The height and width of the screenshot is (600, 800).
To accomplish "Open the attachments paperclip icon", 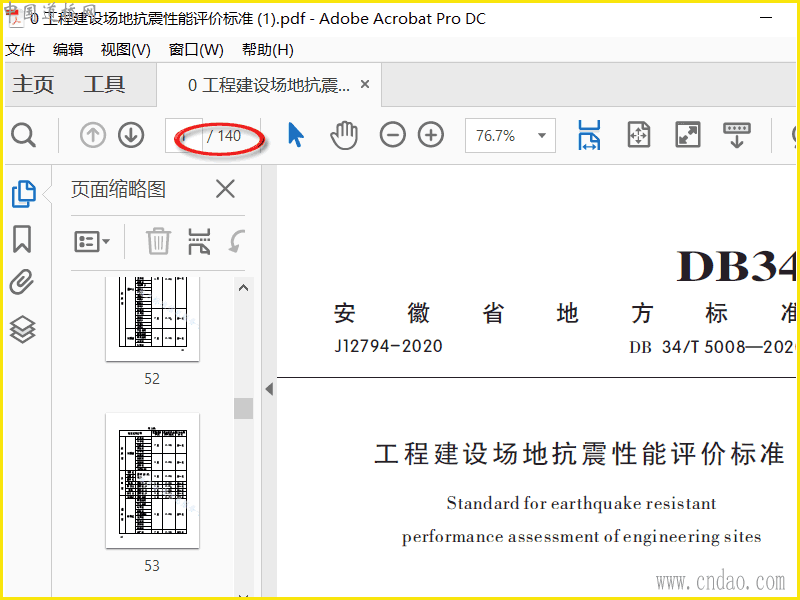I will coord(22,282).
